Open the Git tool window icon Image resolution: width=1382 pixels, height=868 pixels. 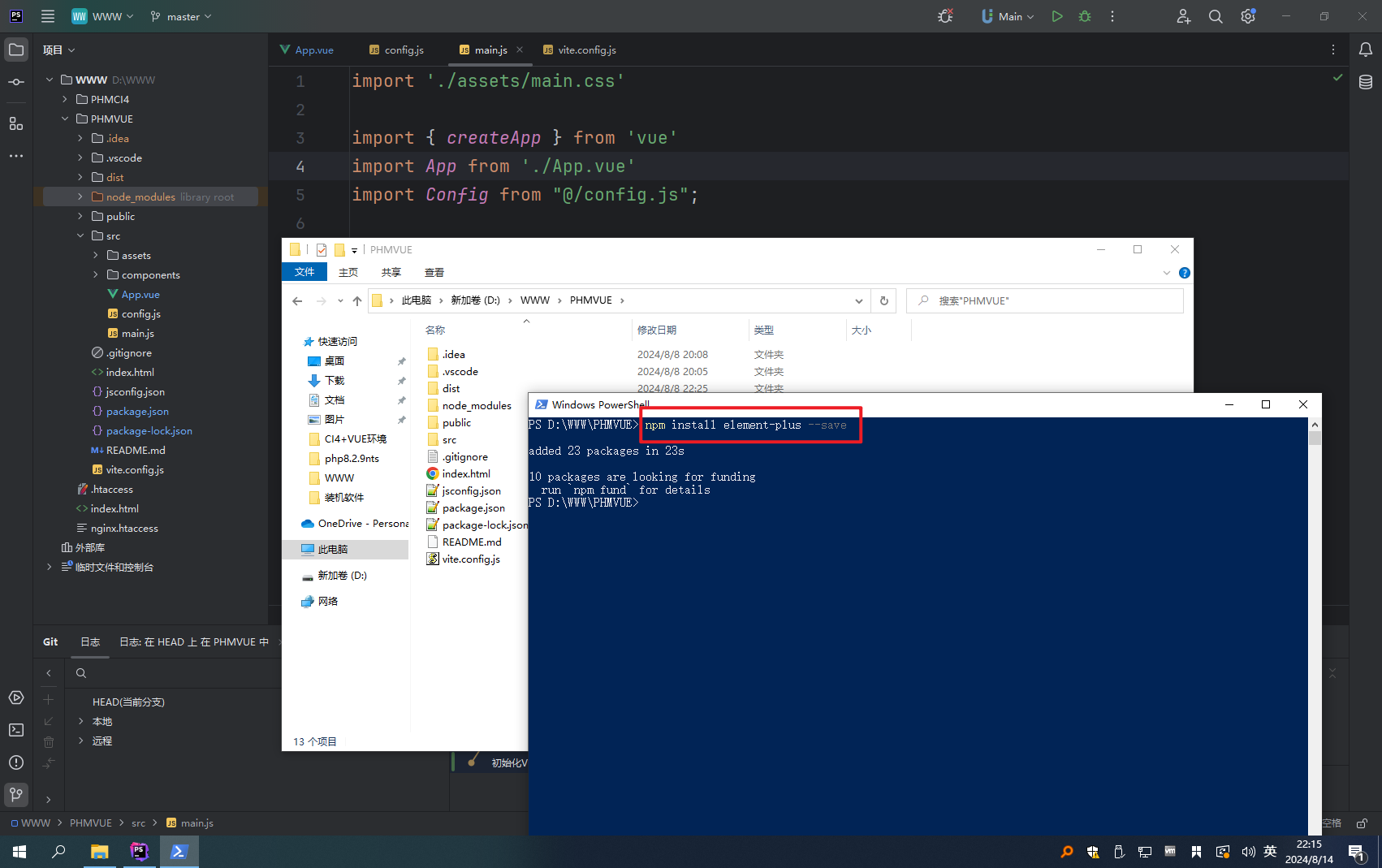(16, 794)
